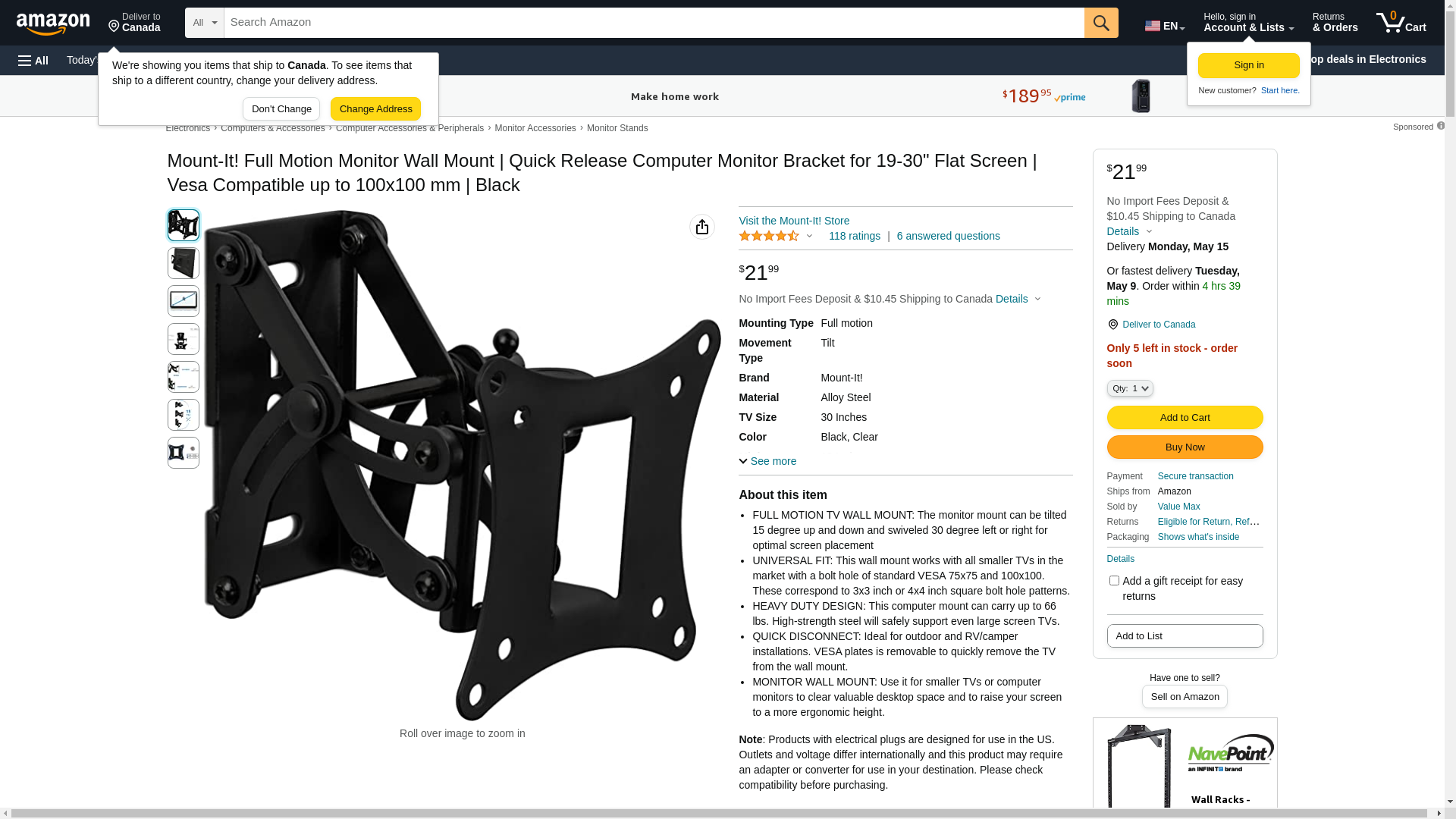Image resolution: width=1456 pixels, height=819 pixels.
Task: Open the All hamburger menu
Action: click(x=33, y=60)
